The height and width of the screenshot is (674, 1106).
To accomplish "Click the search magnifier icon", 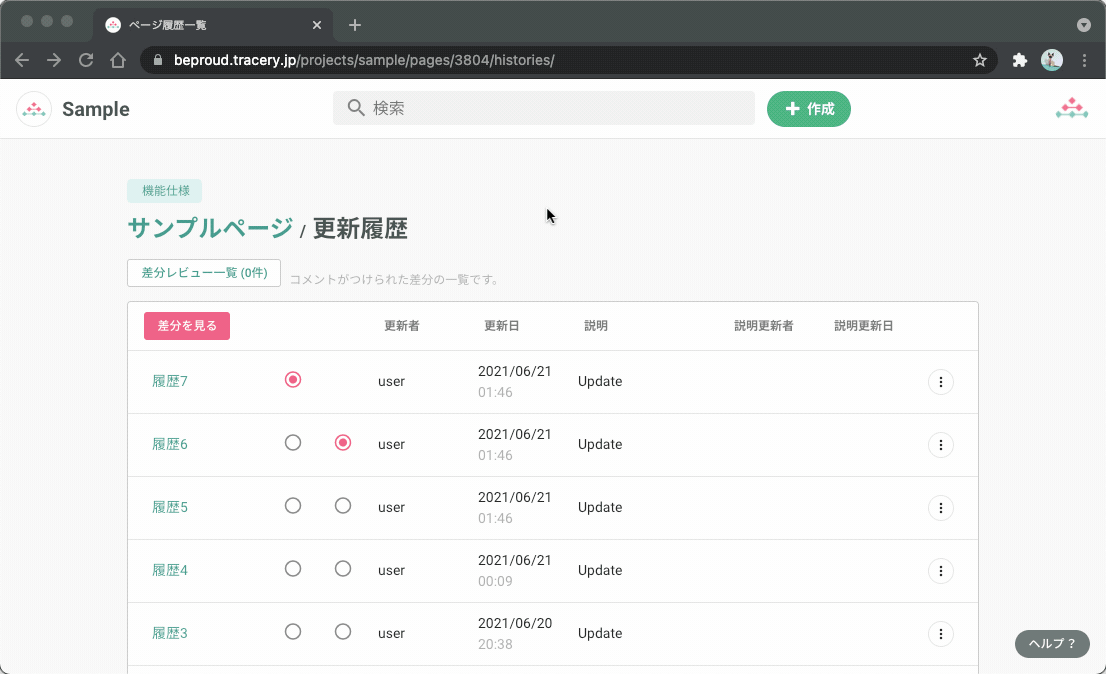I will point(355,107).
